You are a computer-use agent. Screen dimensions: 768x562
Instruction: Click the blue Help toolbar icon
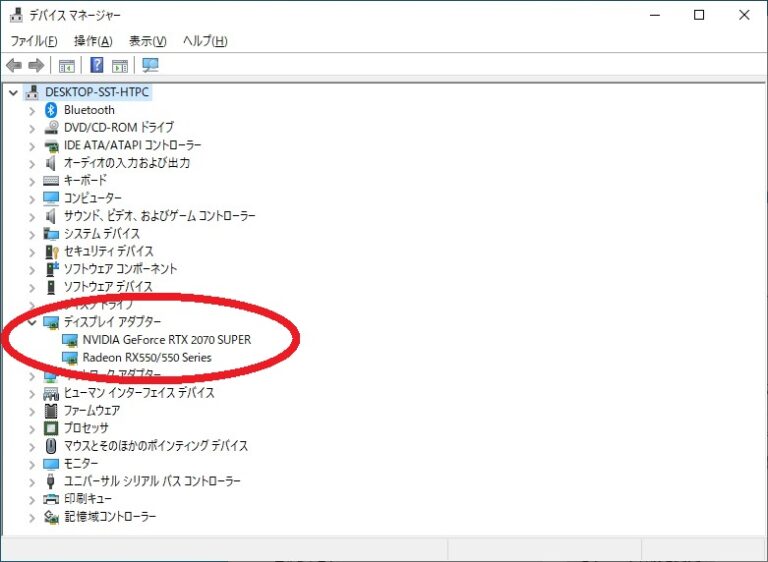[x=97, y=66]
